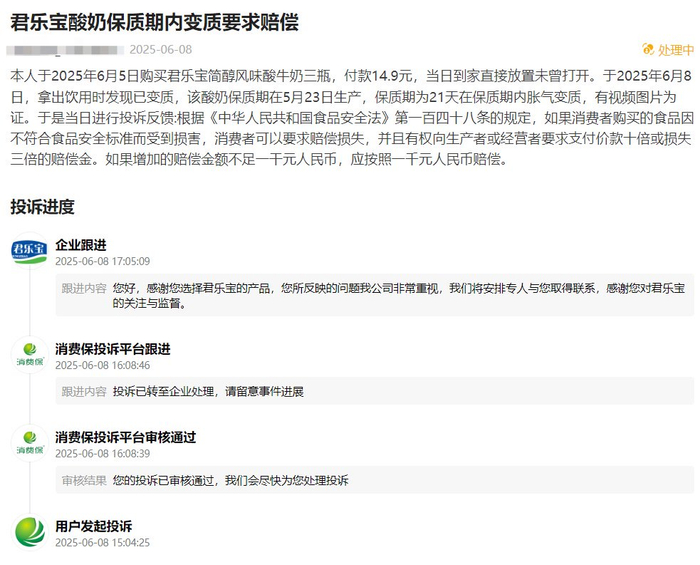
Task: Click the timestamp 2025-06-08 16:08:39
Action: [x=103, y=453]
